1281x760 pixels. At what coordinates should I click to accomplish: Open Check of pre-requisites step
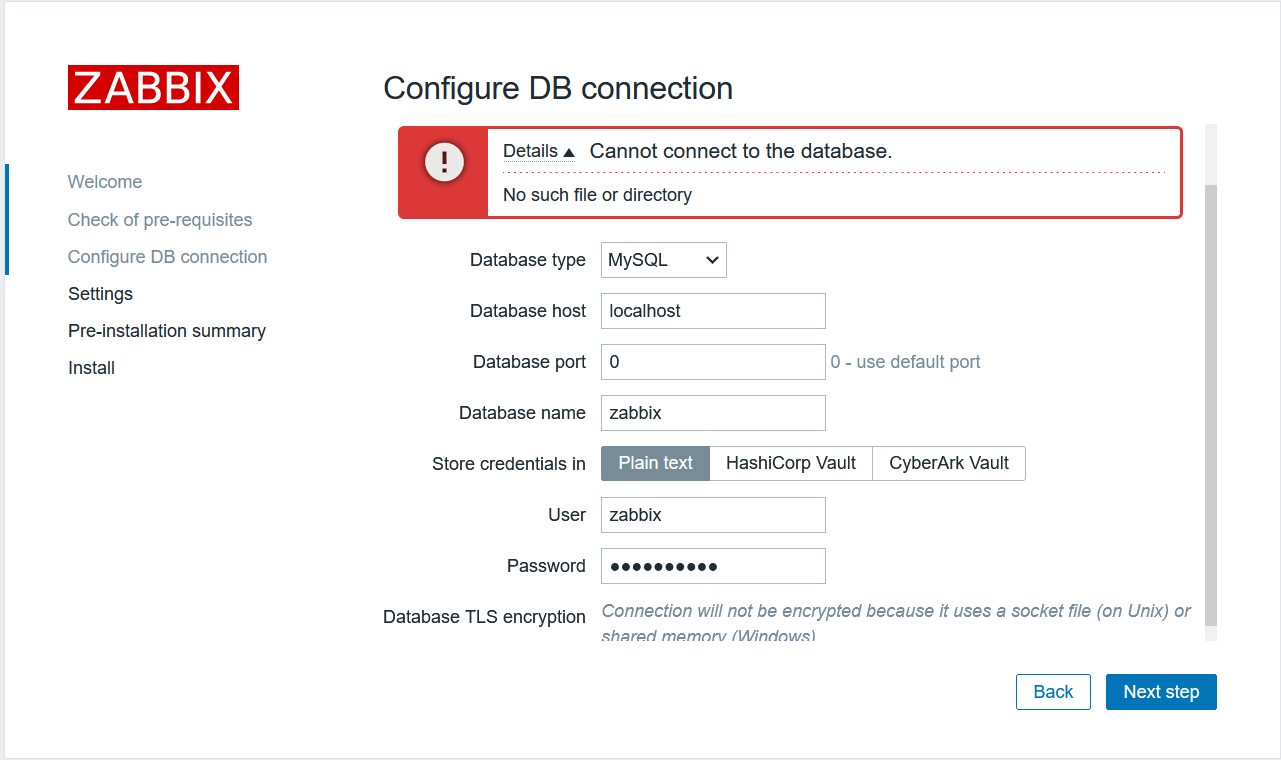coord(160,220)
